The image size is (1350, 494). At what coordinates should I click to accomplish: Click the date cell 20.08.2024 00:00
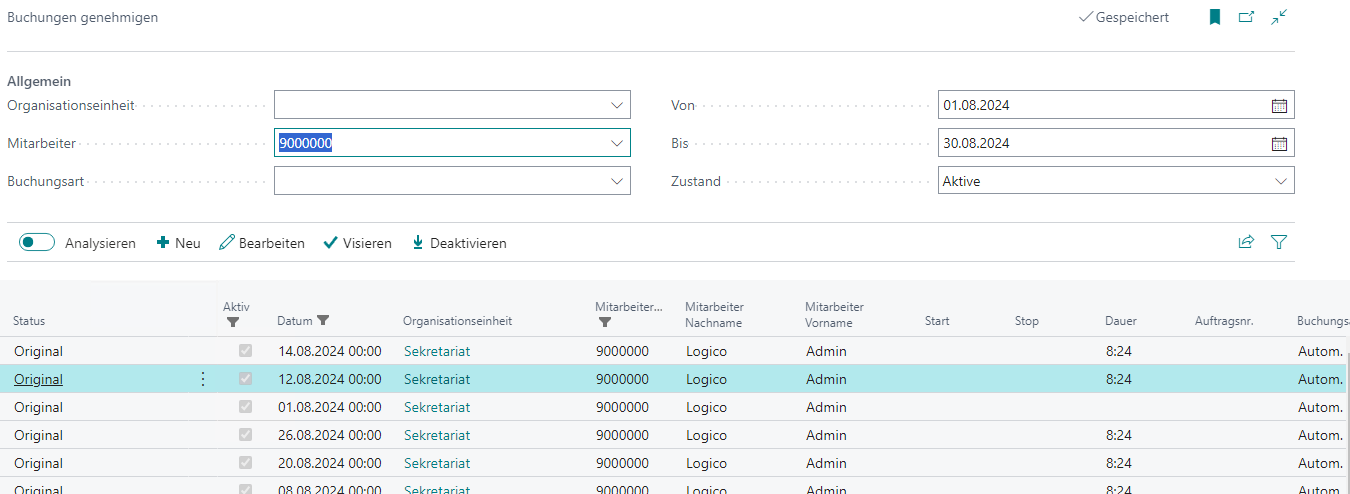click(x=329, y=463)
